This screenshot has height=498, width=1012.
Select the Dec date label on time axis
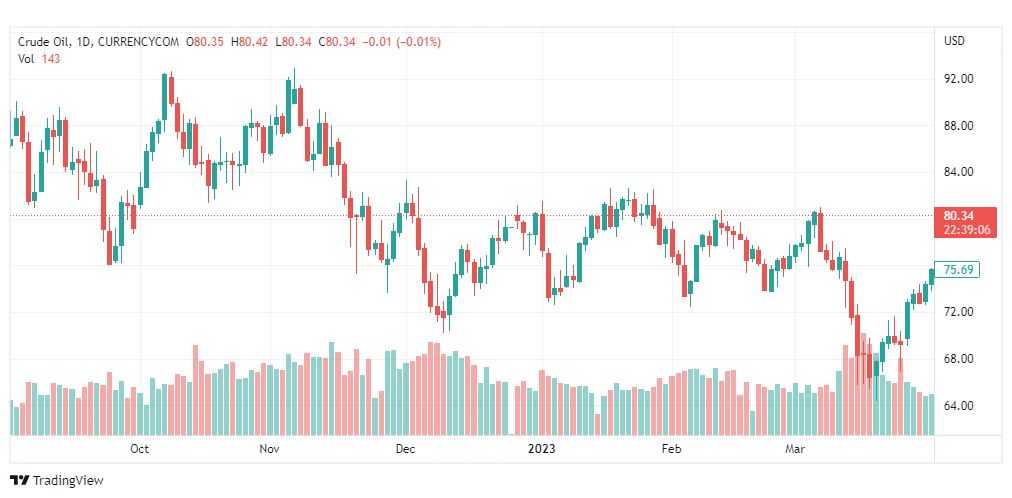[404, 450]
